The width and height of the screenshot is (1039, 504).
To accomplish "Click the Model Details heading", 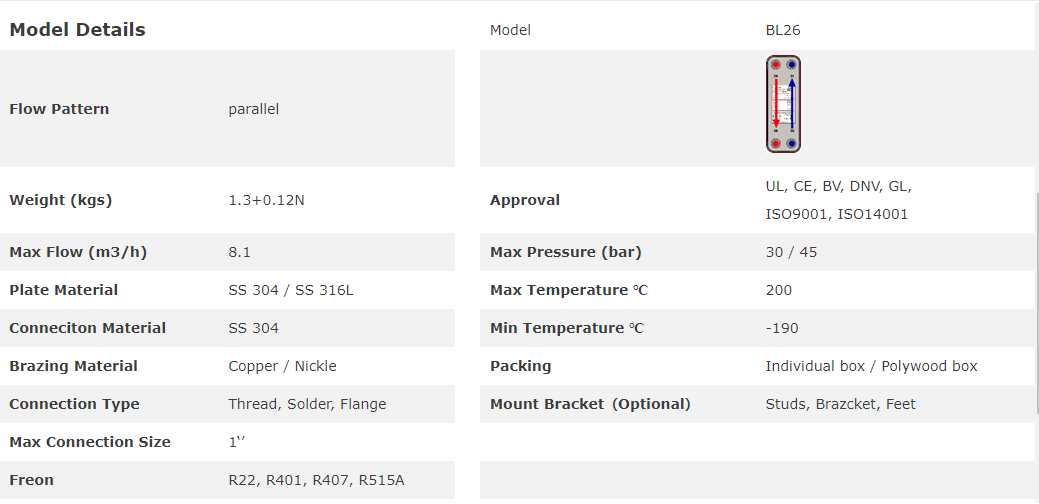I will pos(77,30).
